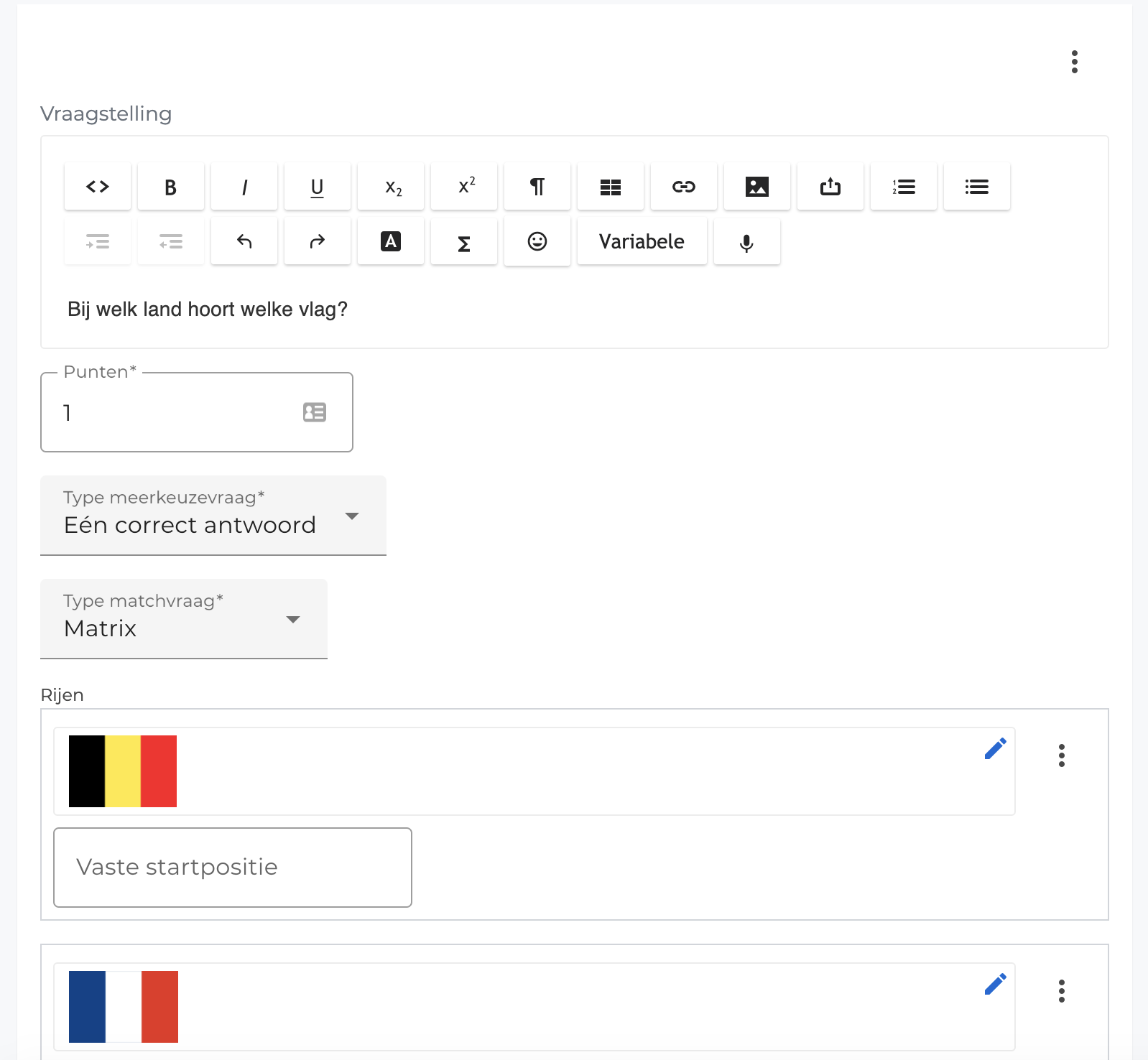This screenshot has width=1148, height=1060.
Task: Click the Punten input field
Action: (197, 412)
